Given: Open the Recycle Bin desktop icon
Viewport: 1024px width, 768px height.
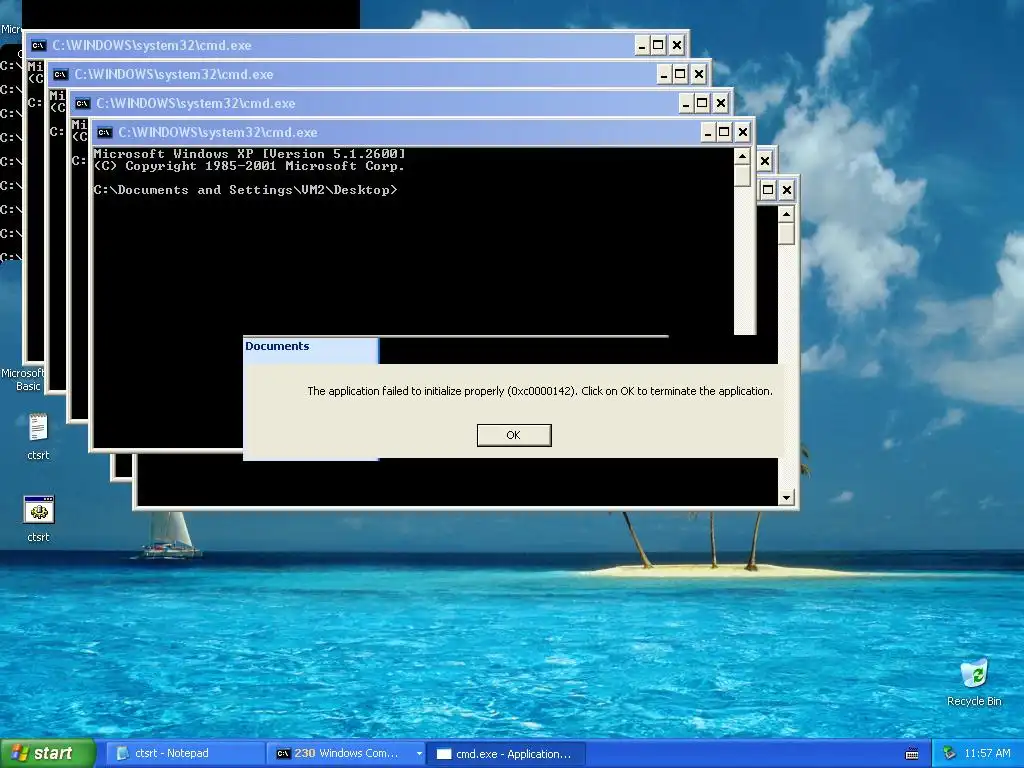Looking at the screenshot, I should [x=974, y=683].
